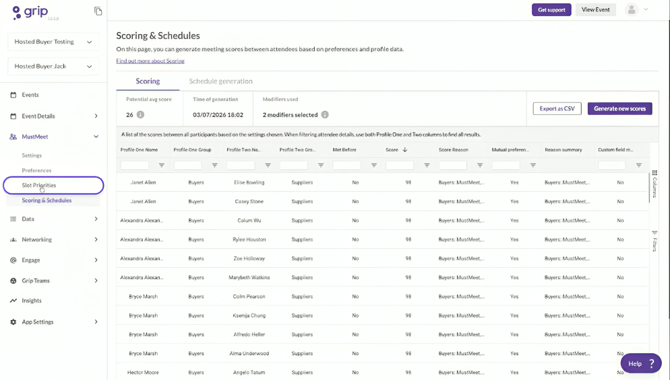
Task: Click the Engage at-sign icon
Action: [x=13, y=260]
